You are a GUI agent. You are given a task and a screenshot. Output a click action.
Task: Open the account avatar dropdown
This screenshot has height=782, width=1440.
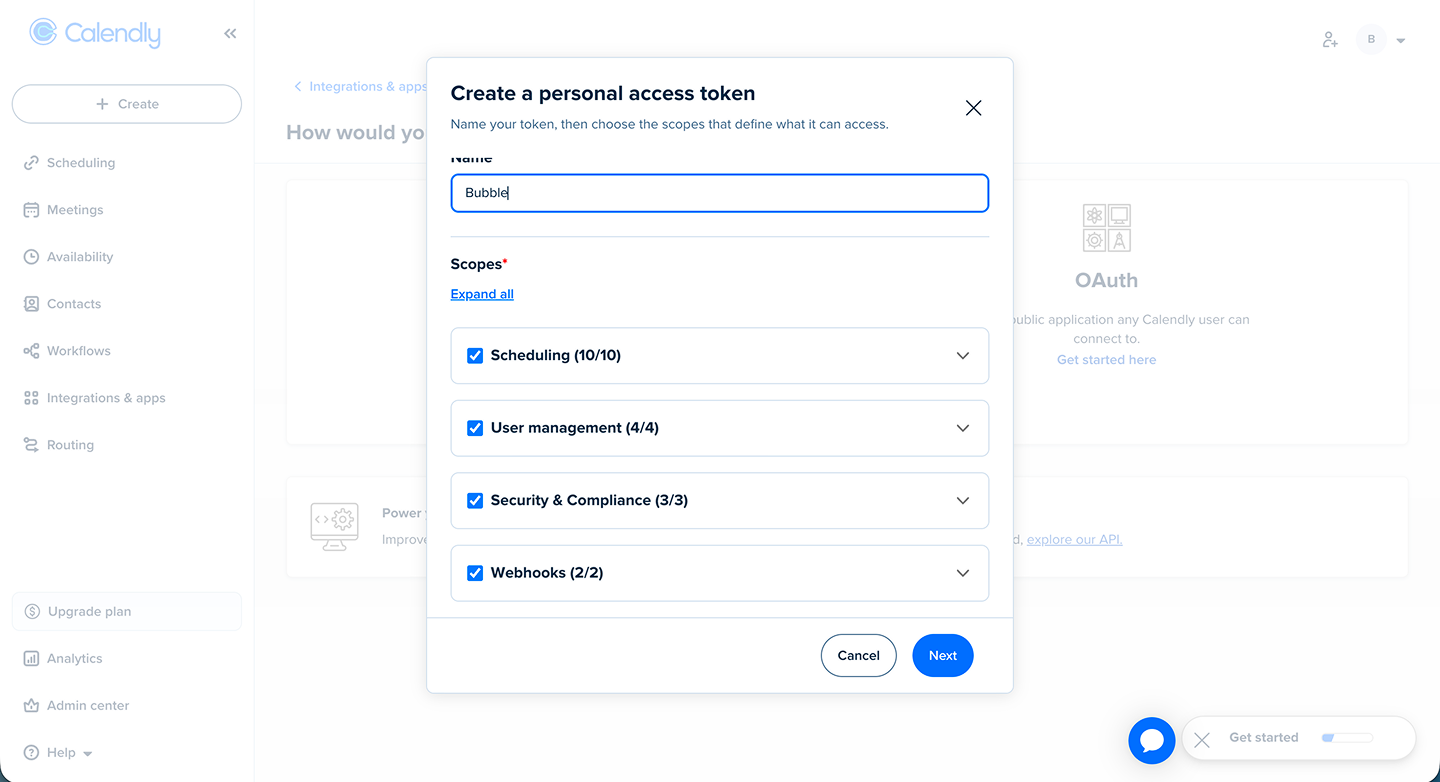click(x=1382, y=40)
